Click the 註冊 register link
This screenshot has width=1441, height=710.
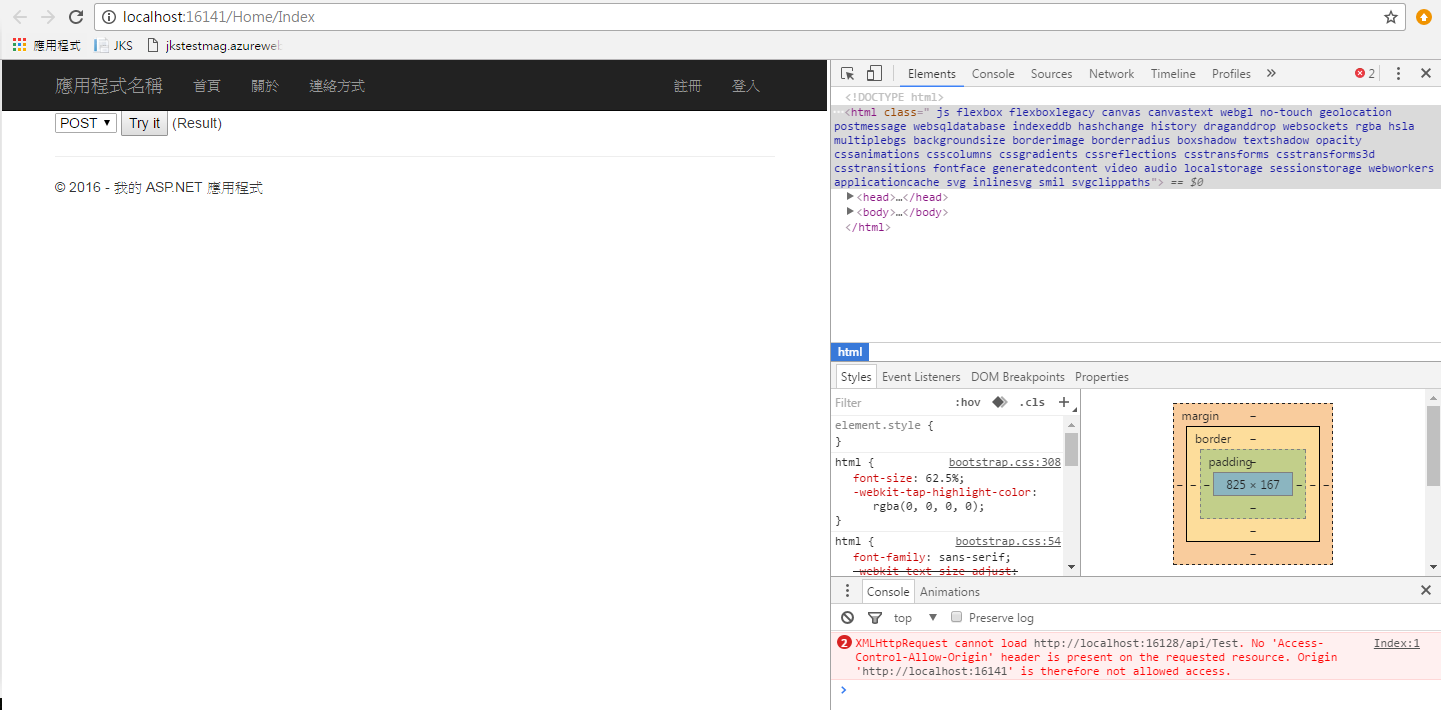[688, 86]
